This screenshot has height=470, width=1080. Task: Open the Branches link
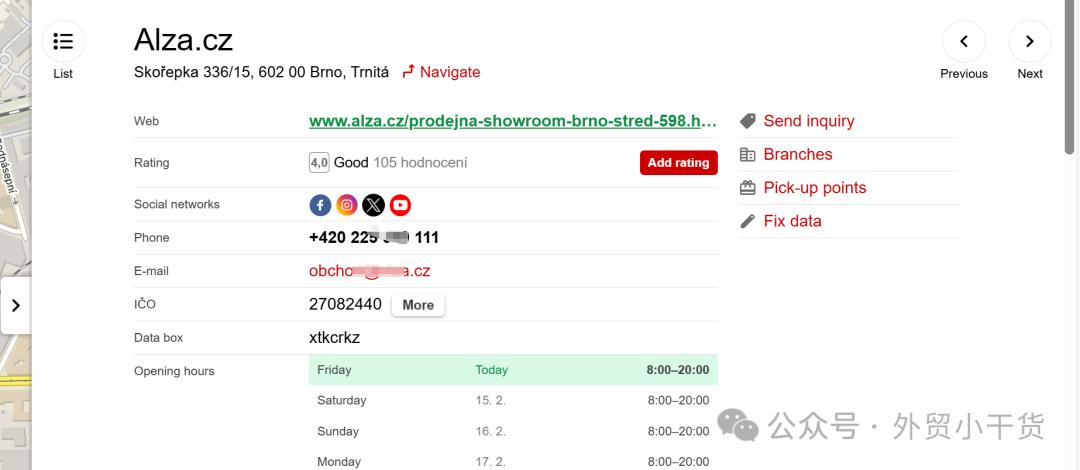click(x=798, y=154)
